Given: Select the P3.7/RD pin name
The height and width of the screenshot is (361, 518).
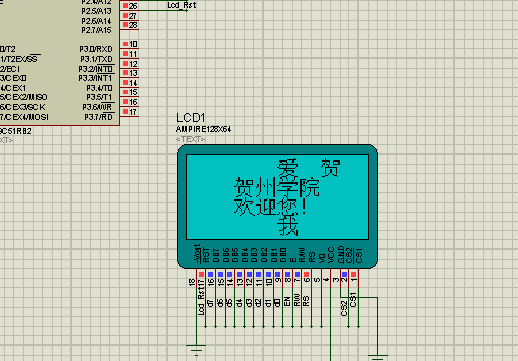Looking at the screenshot, I should (x=98, y=117).
